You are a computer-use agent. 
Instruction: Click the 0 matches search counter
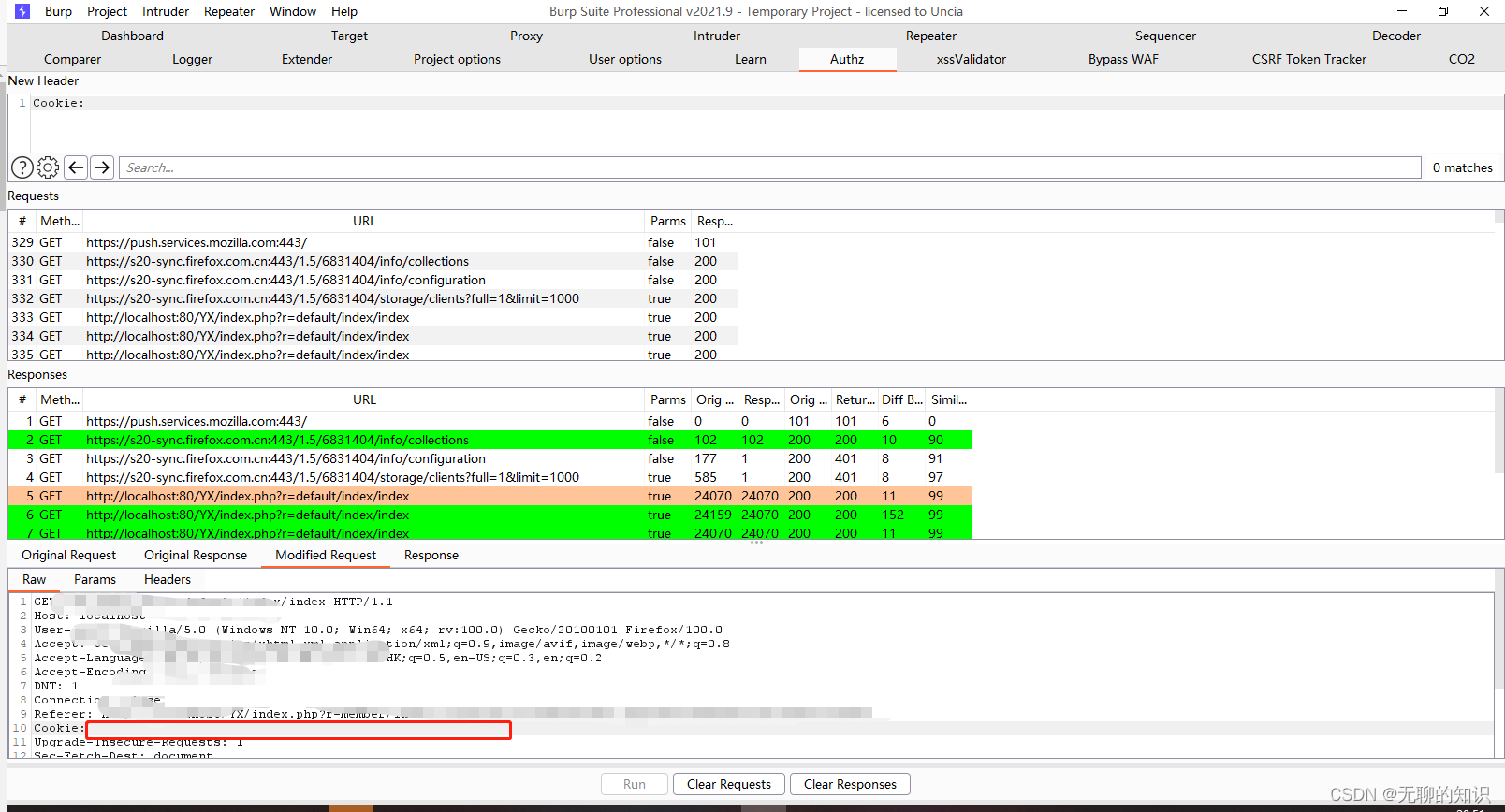click(1462, 167)
